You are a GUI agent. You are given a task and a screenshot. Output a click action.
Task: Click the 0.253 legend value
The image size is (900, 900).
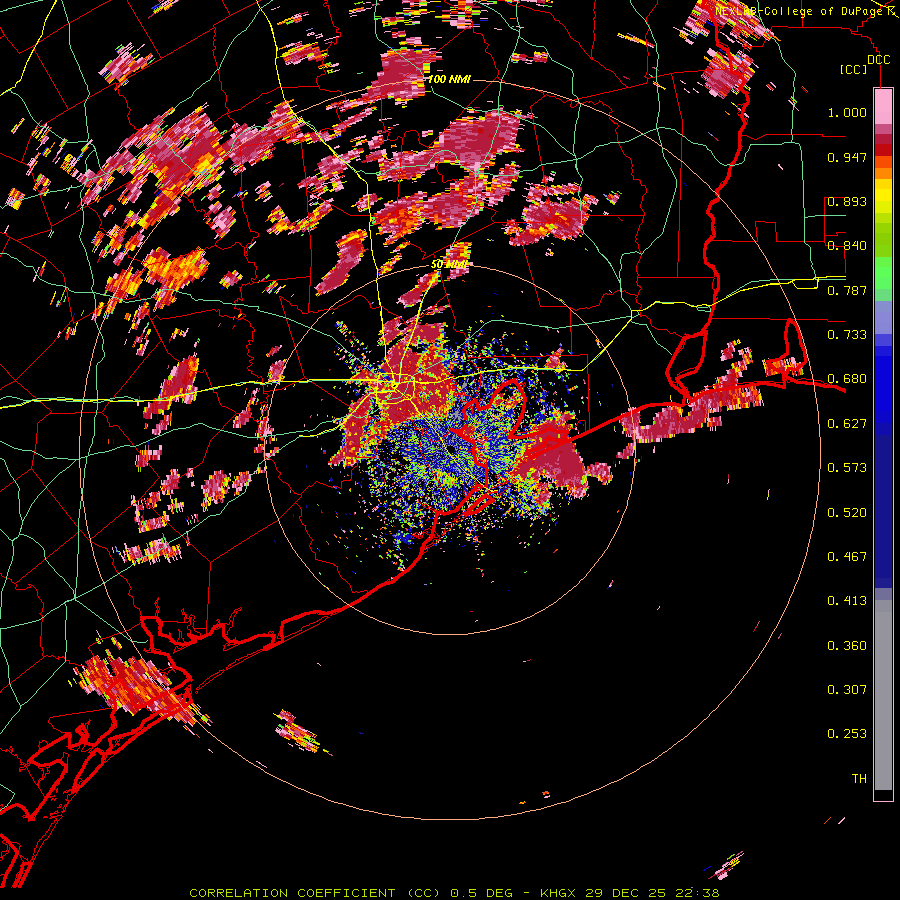[x=847, y=734]
